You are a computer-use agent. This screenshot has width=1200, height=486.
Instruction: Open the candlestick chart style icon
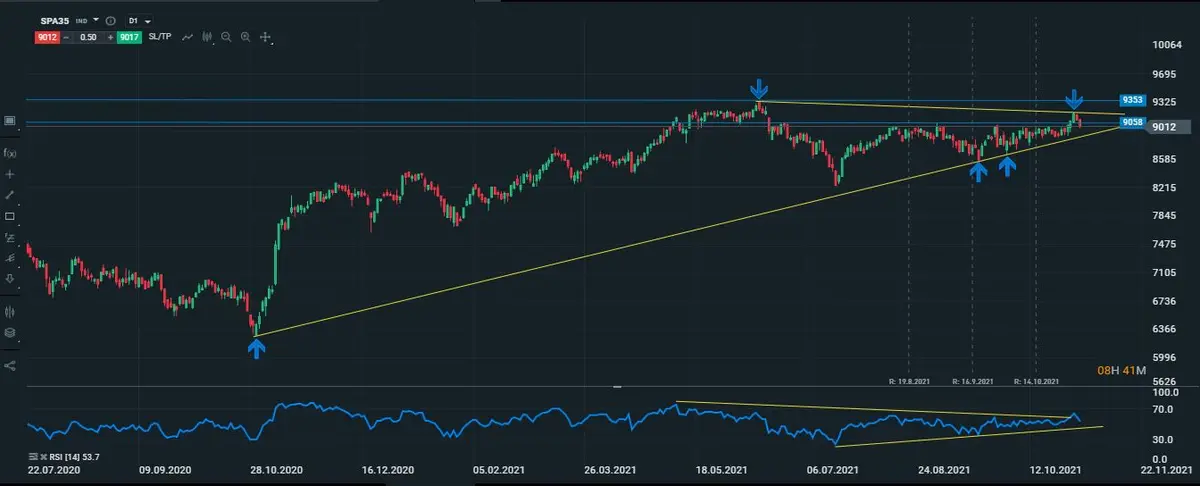(207, 37)
